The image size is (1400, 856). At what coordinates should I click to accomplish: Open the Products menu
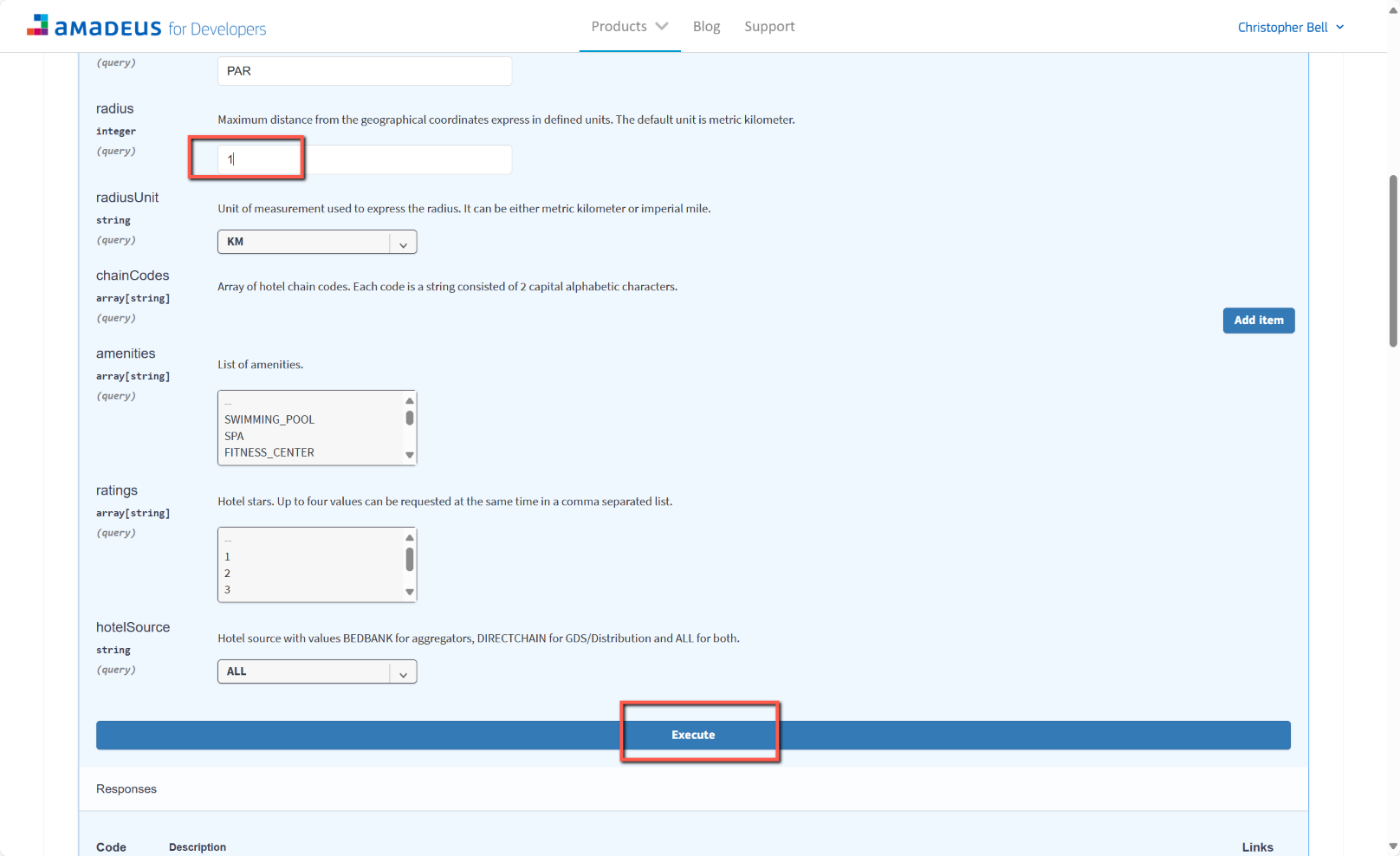pos(629,27)
